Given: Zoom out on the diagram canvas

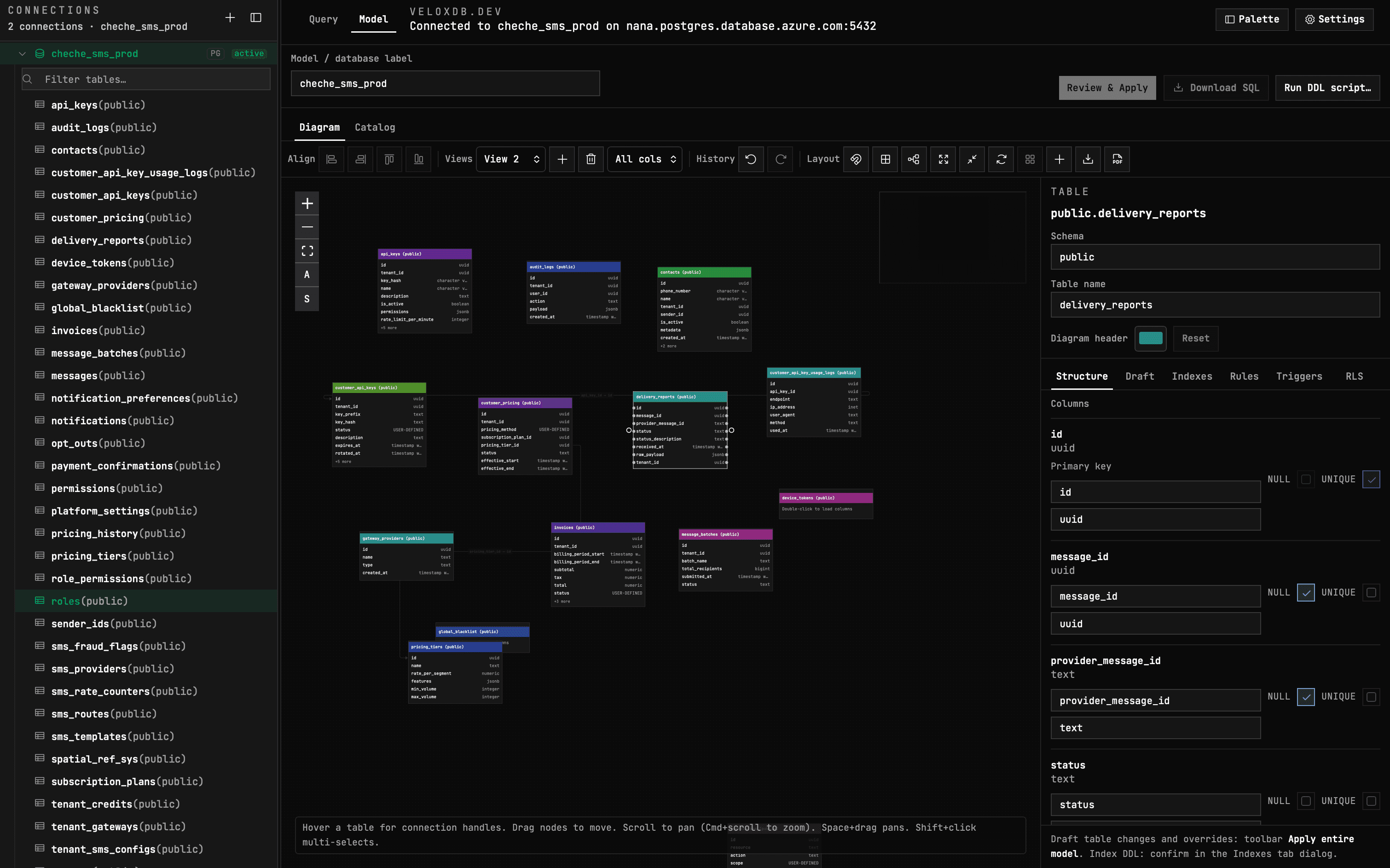Looking at the screenshot, I should 307,227.
